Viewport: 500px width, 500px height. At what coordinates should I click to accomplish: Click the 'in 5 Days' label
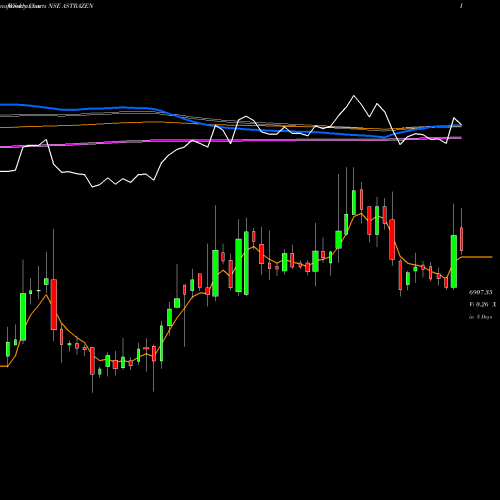pyautogui.click(x=480, y=317)
